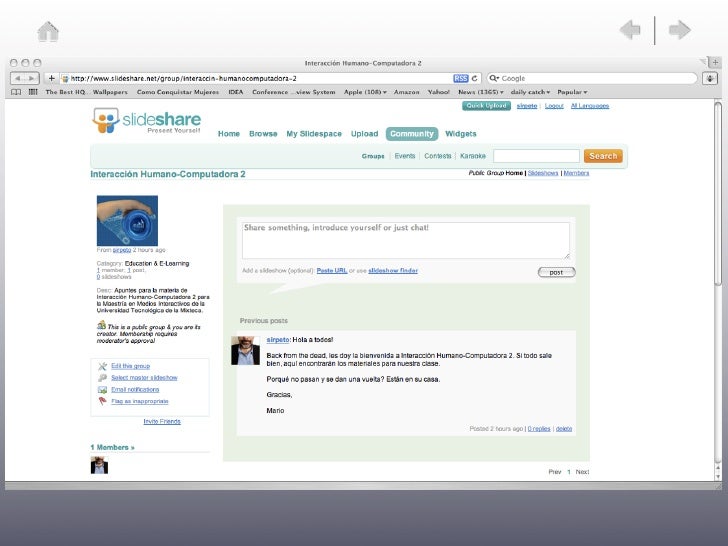Click the home icon above the browser

coord(48,32)
